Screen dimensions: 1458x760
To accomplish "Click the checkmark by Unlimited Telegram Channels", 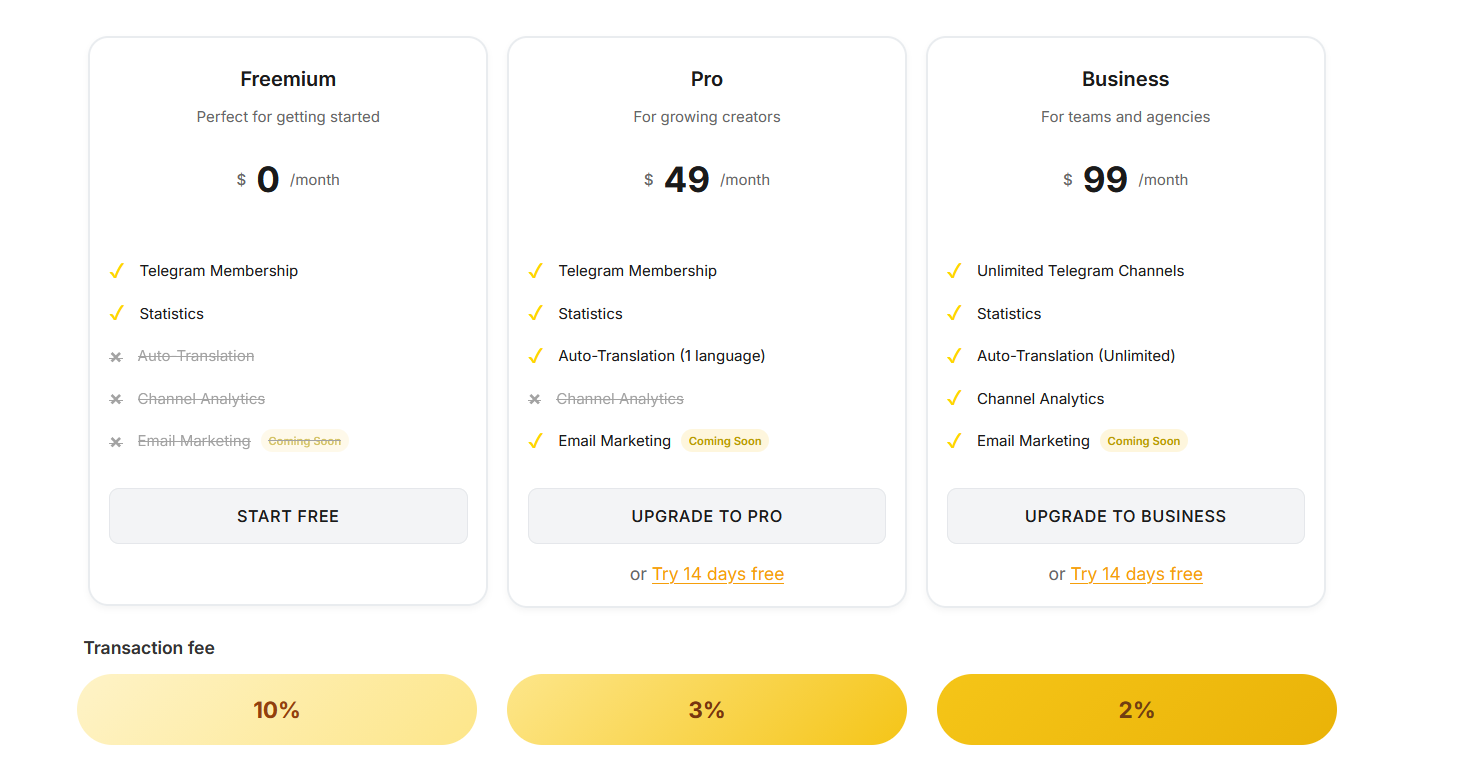I will coord(955,271).
